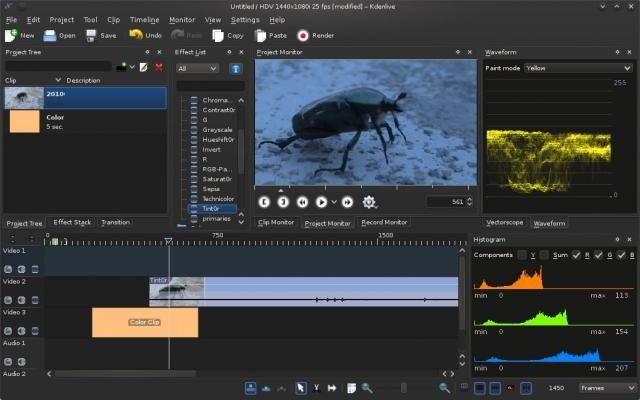This screenshot has height=400, width=640.
Task: Click the New project toolbar button
Action: click(19, 36)
